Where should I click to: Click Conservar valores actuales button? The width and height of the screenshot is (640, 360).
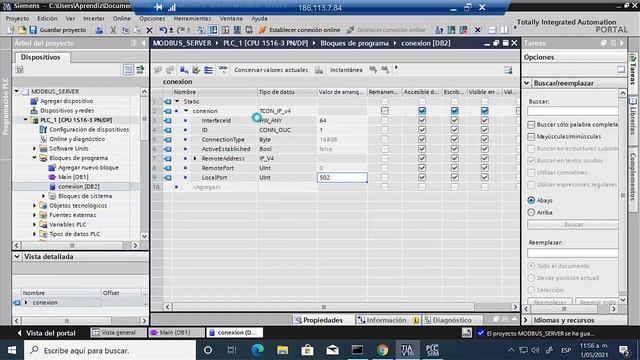[x=271, y=70]
